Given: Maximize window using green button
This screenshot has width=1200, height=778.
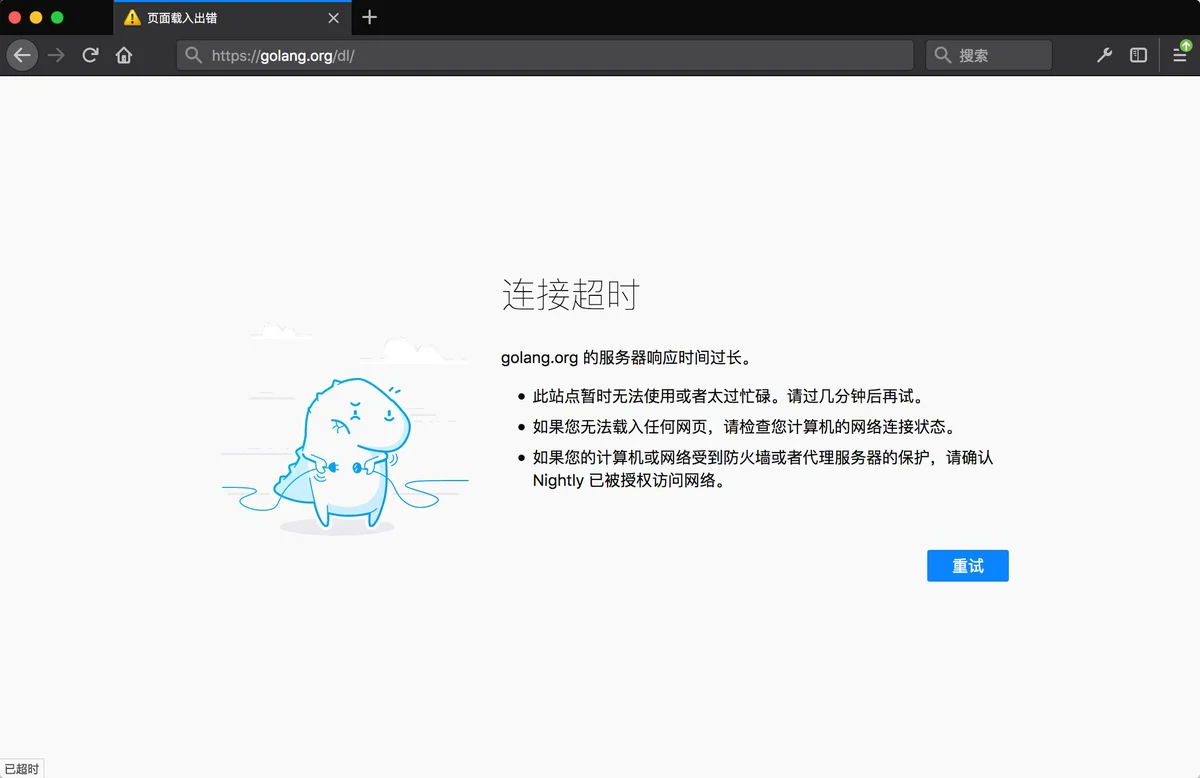Looking at the screenshot, I should 57,17.
